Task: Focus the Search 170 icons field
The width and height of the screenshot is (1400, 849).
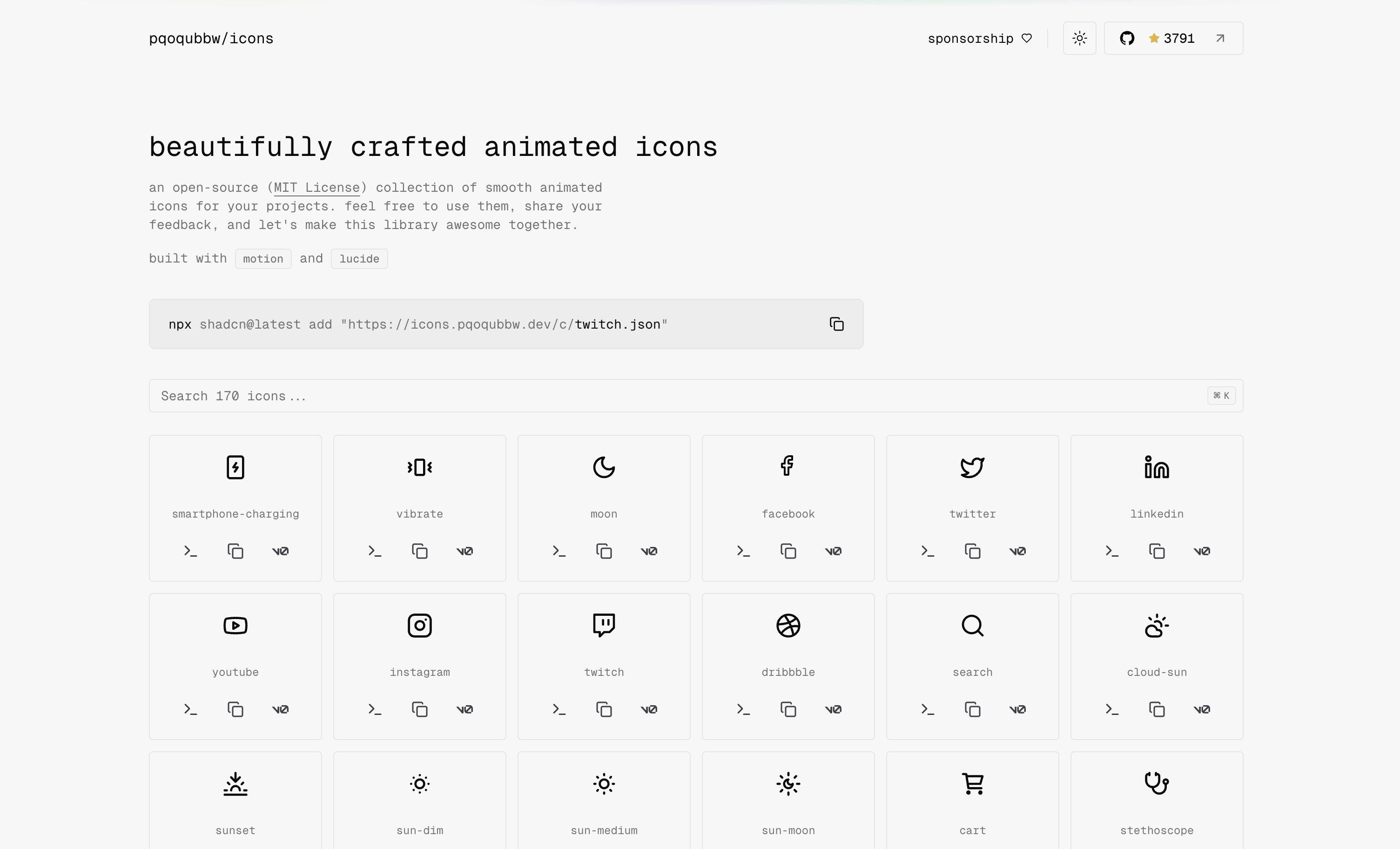Action: coord(695,396)
